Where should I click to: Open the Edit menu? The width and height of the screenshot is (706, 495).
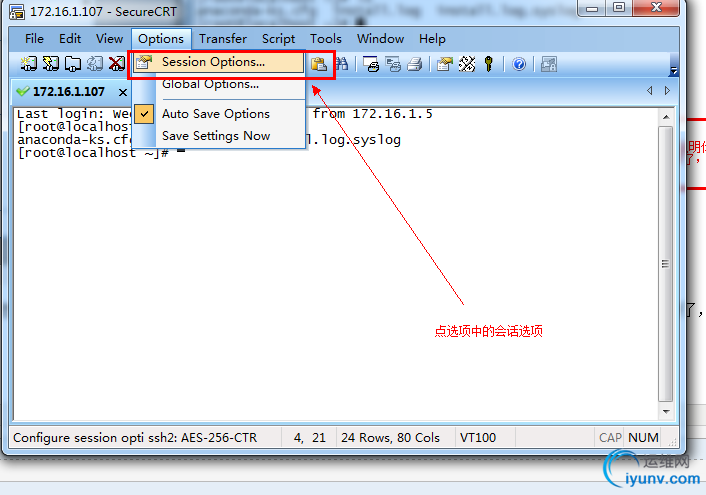coord(70,39)
